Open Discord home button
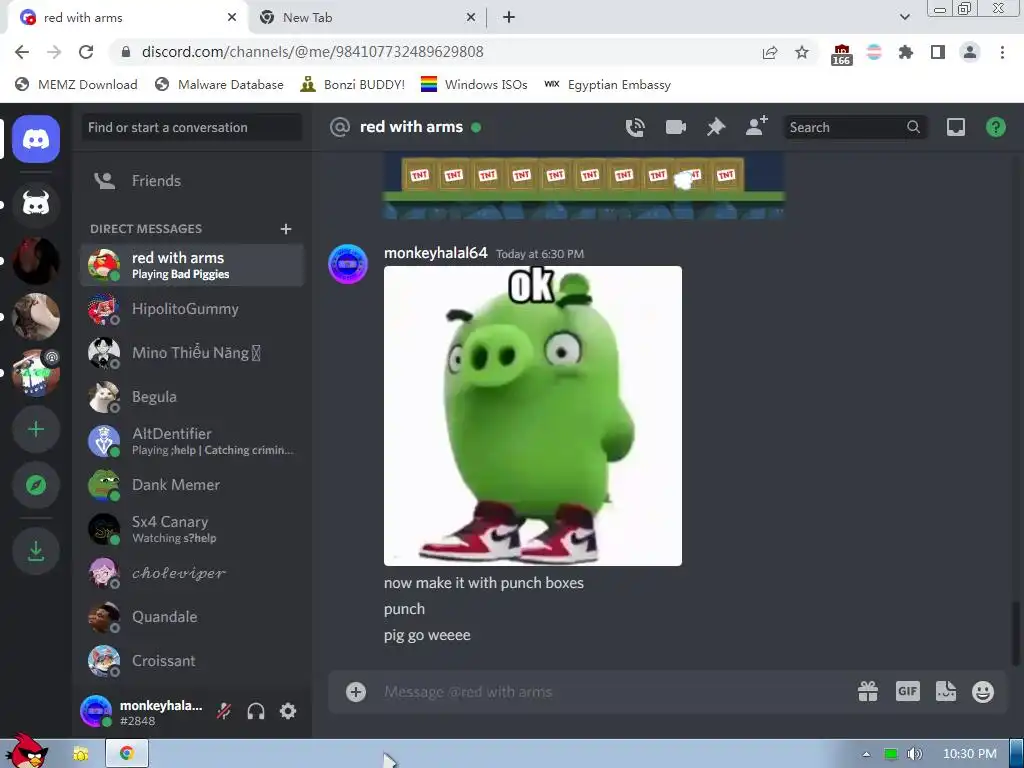The height and width of the screenshot is (768, 1024). pyautogui.click(x=36, y=139)
